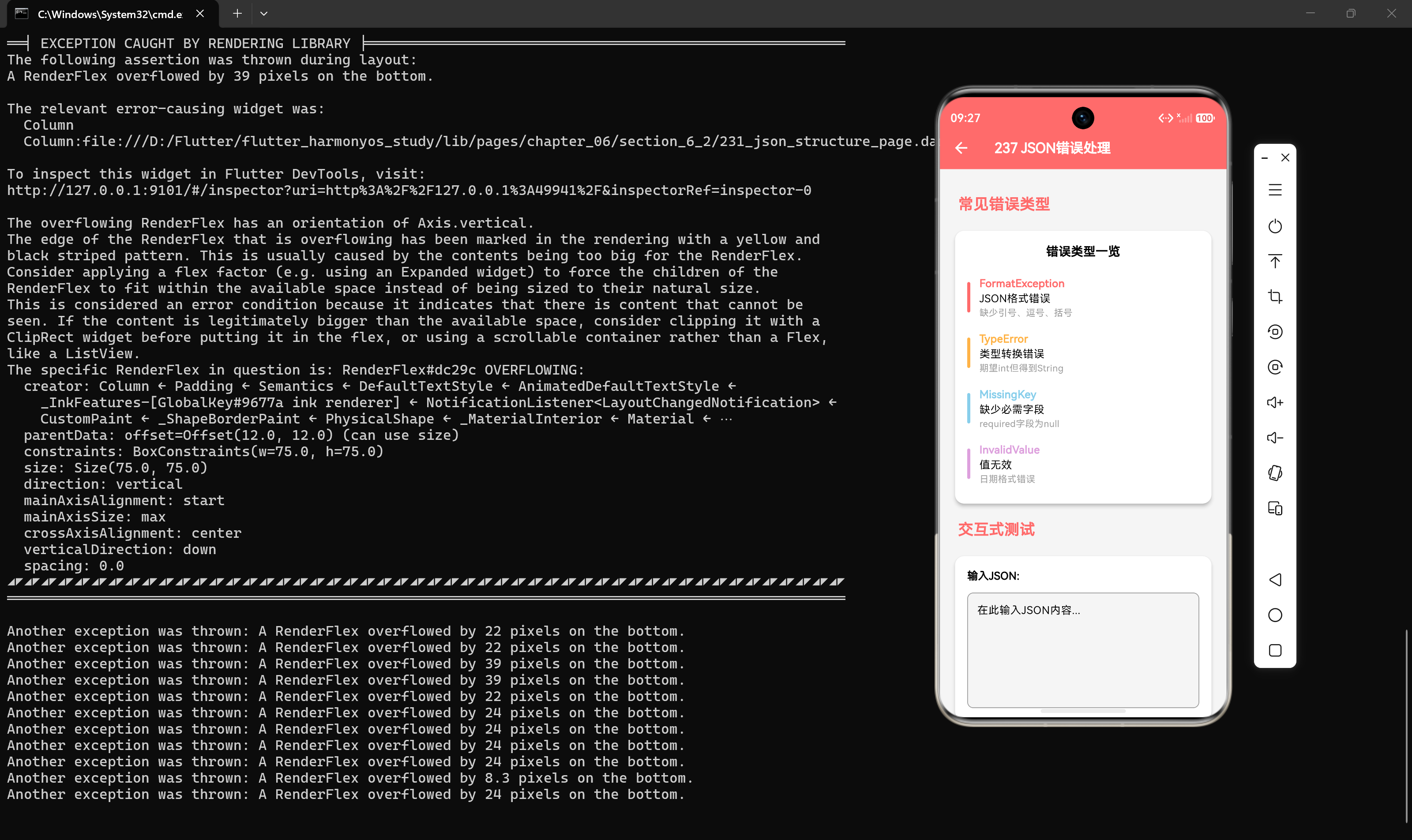Tap the emulator back triangle navigation button
The image size is (1412, 840).
(x=1275, y=580)
